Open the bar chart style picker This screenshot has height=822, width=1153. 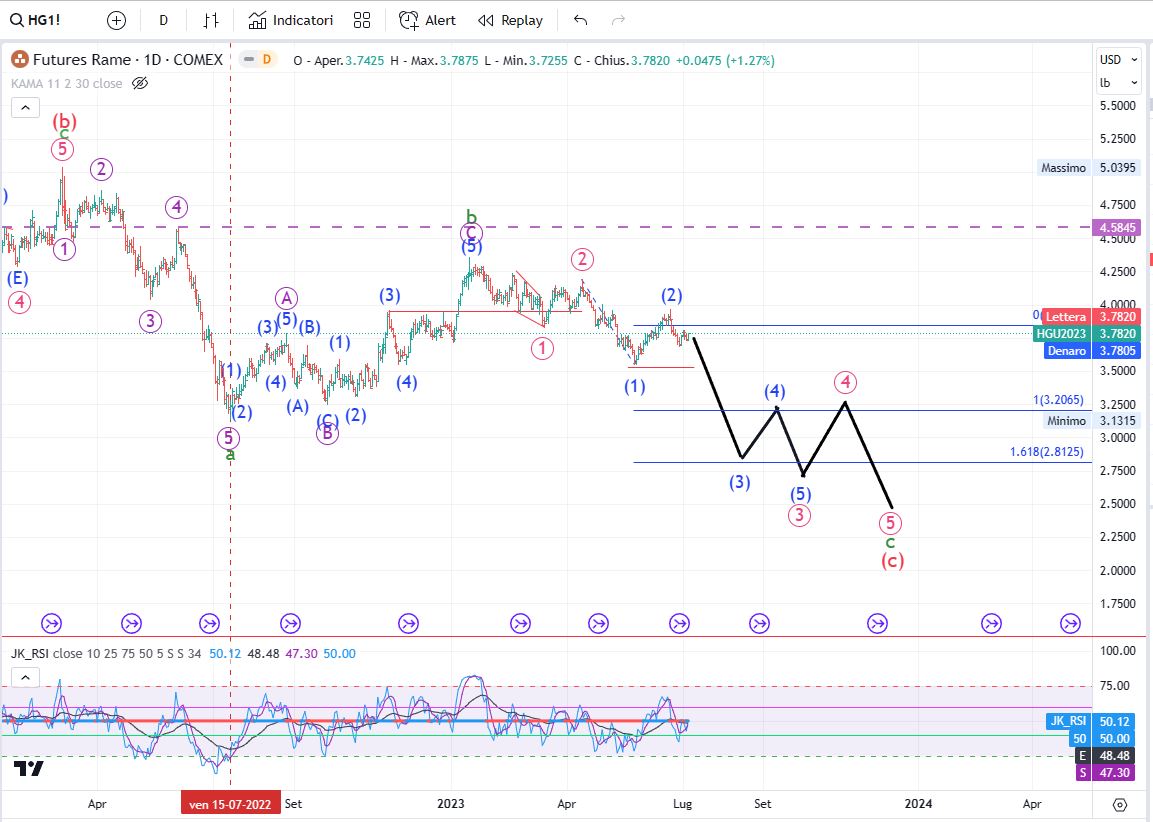pos(211,20)
